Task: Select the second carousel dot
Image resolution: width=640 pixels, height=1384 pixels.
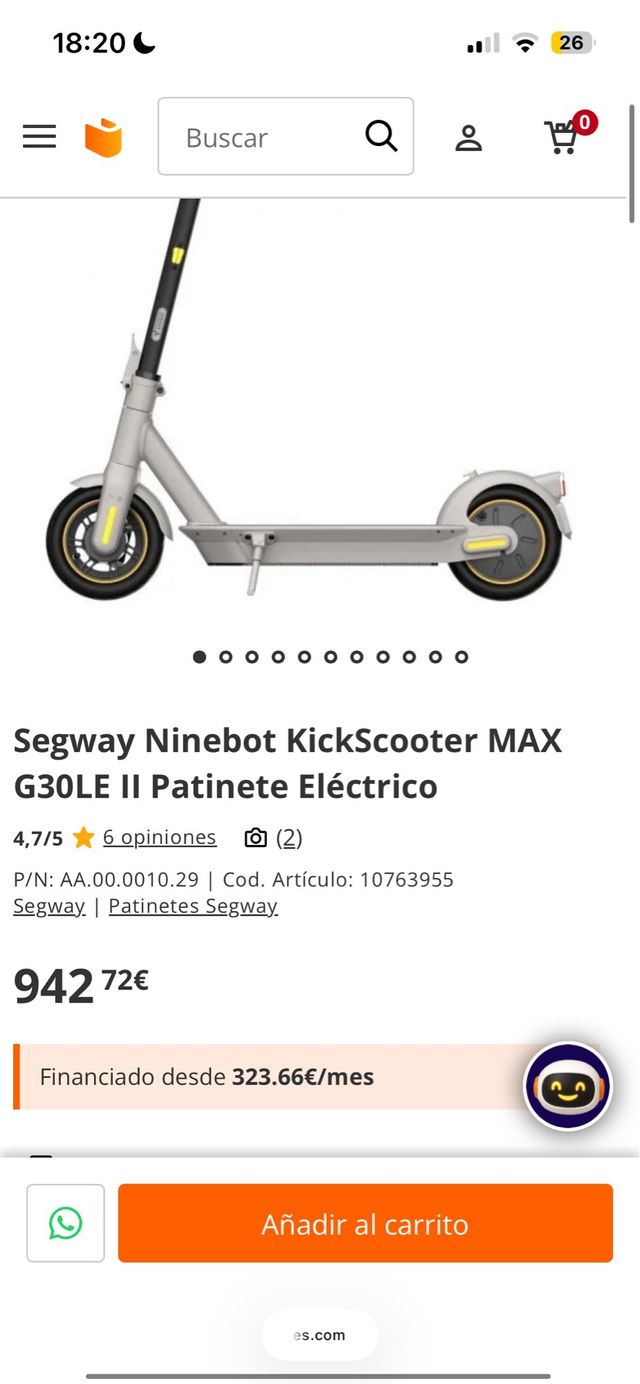Action: (x=226, y=657)
